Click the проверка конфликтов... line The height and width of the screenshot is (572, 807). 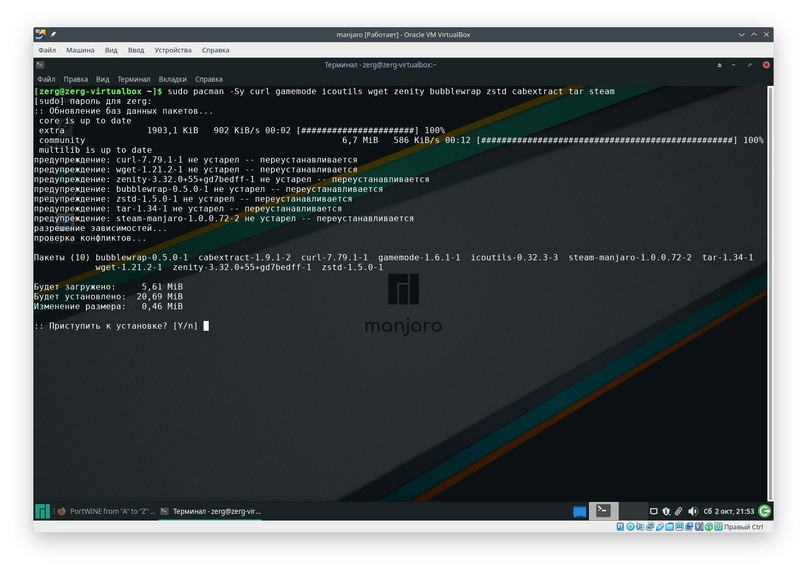[90, 238]
